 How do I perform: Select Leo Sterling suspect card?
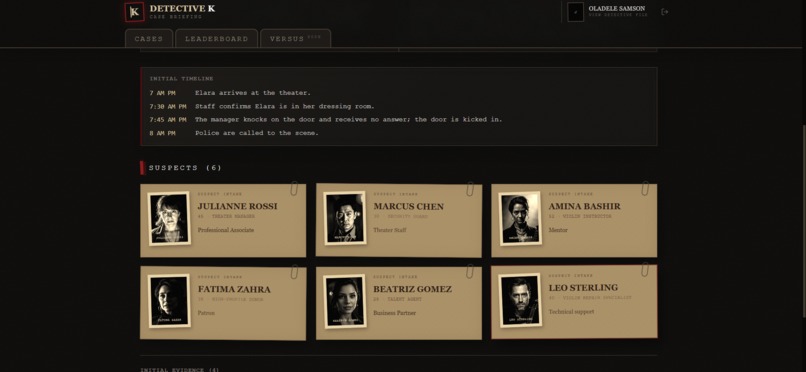click(574, 302)
